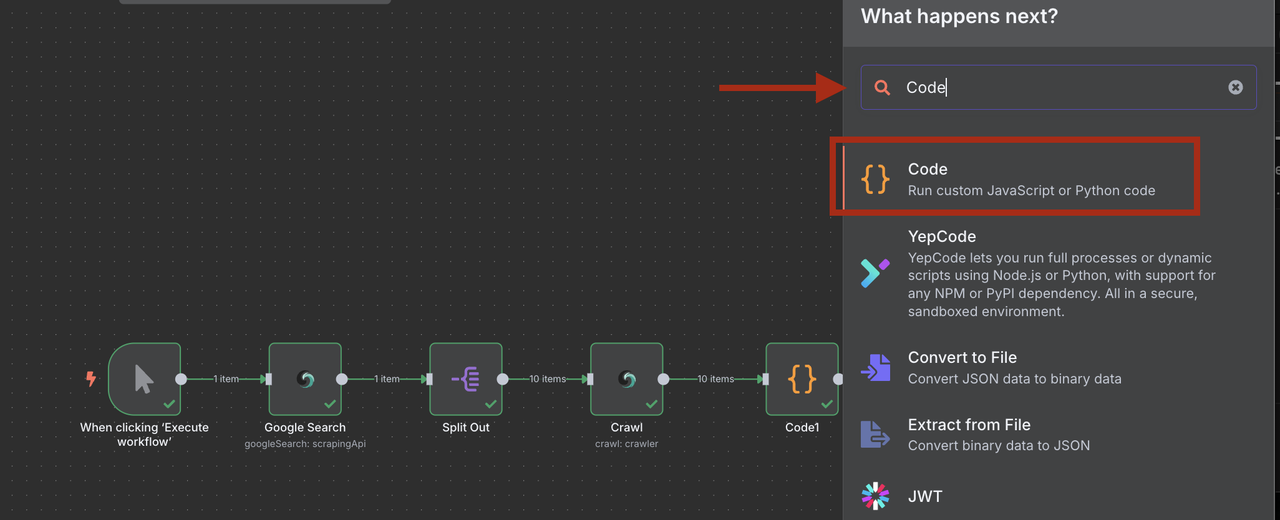This screenshot has width=1280, height=520.
Task: Click into the node search input containing Code
Action: [1059, 87]
